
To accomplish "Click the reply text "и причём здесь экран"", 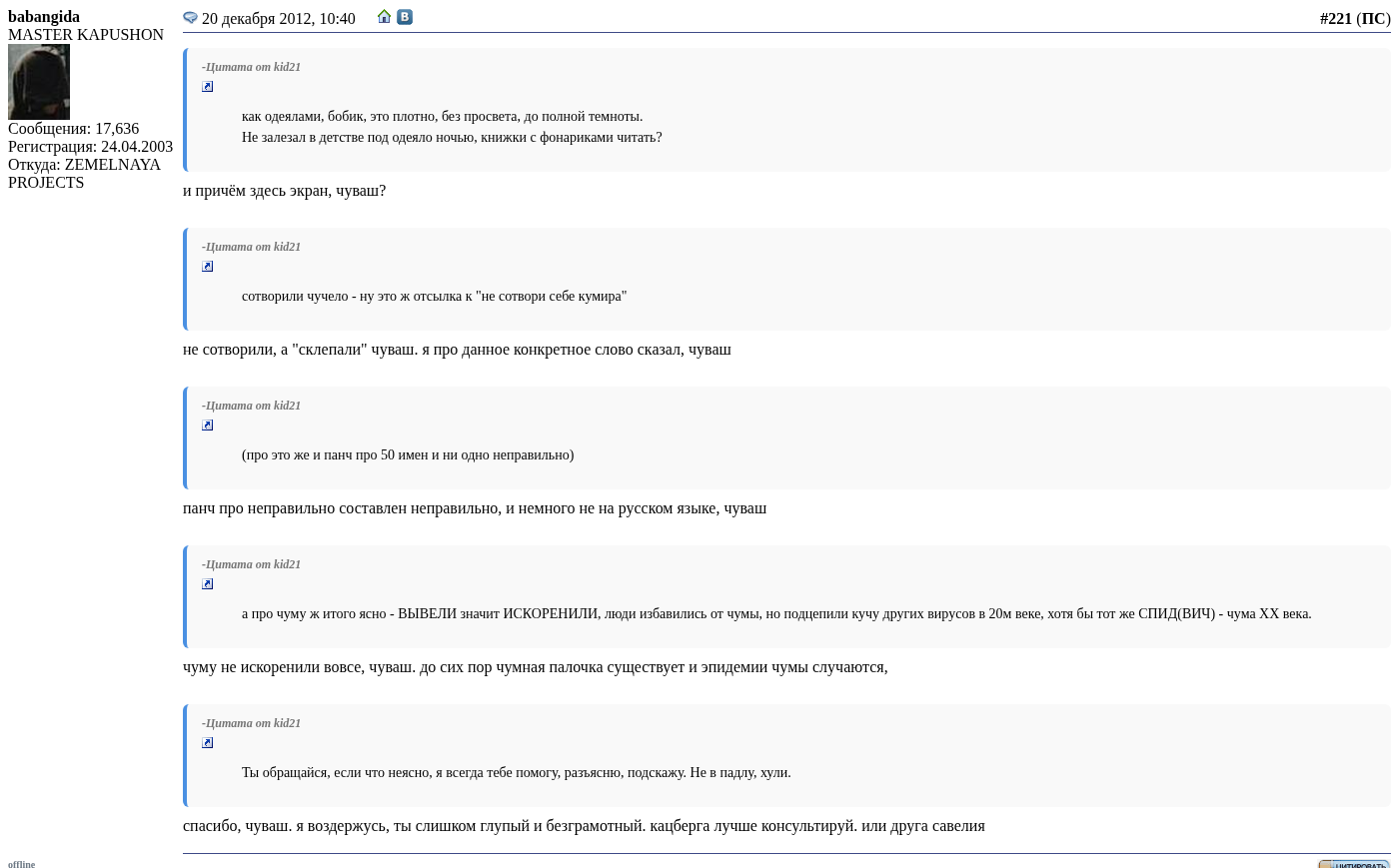I will pyautogui.click(x=284, y=191).
